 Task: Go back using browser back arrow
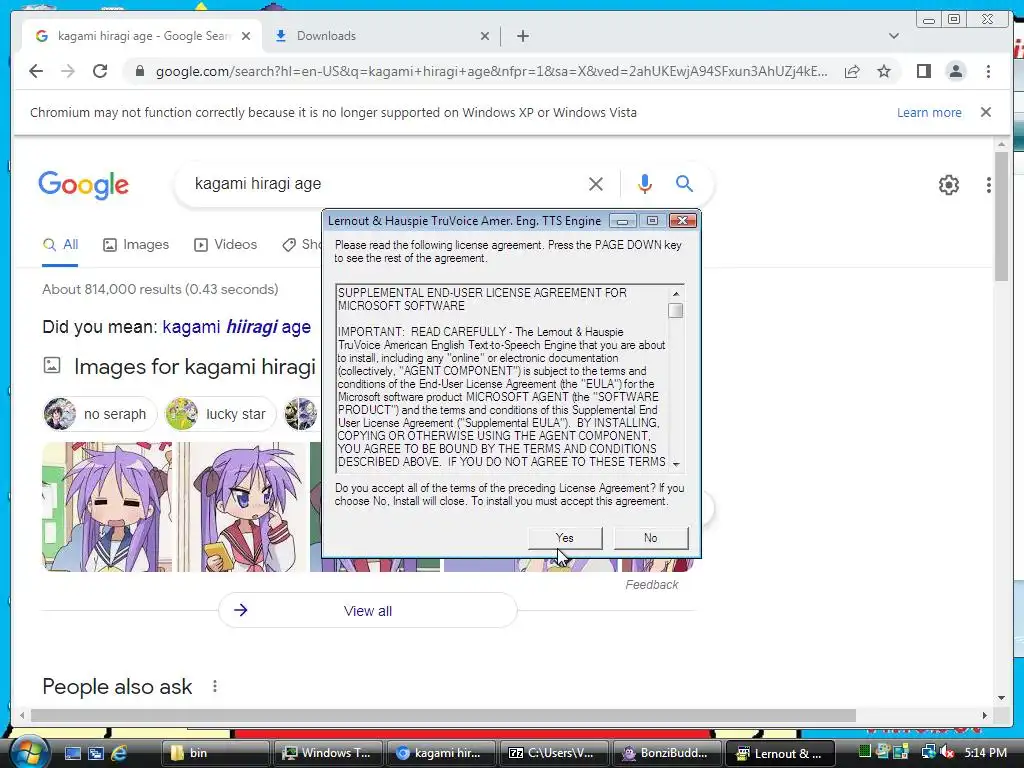(36, 71)
